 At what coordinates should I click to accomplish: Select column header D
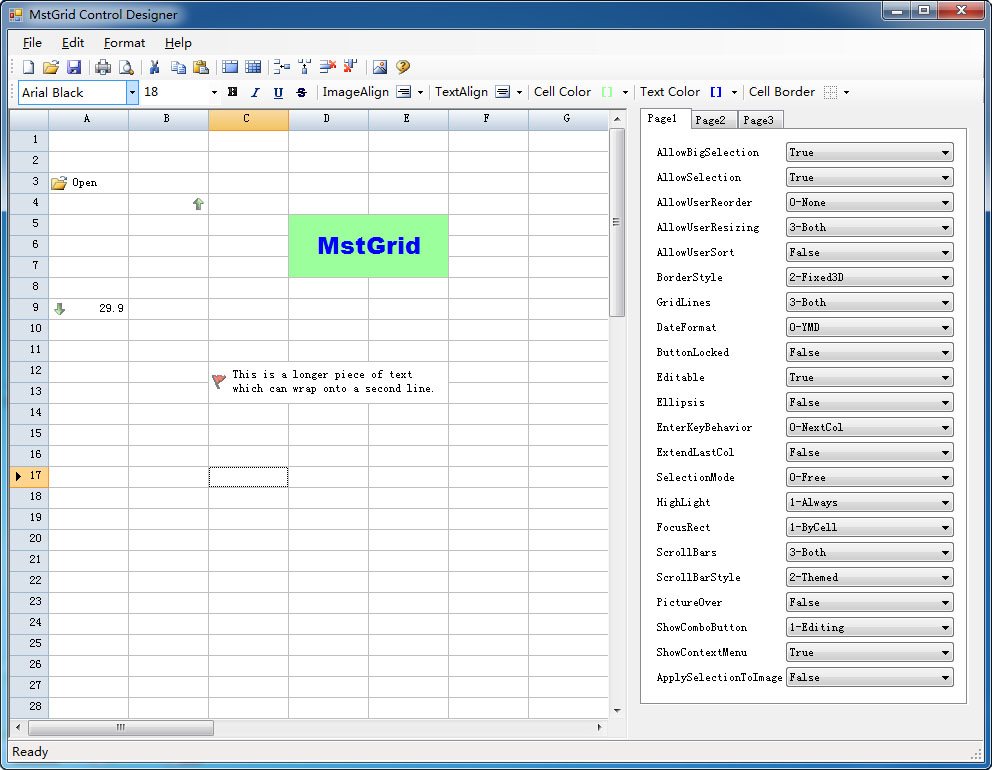pos(328,119)
